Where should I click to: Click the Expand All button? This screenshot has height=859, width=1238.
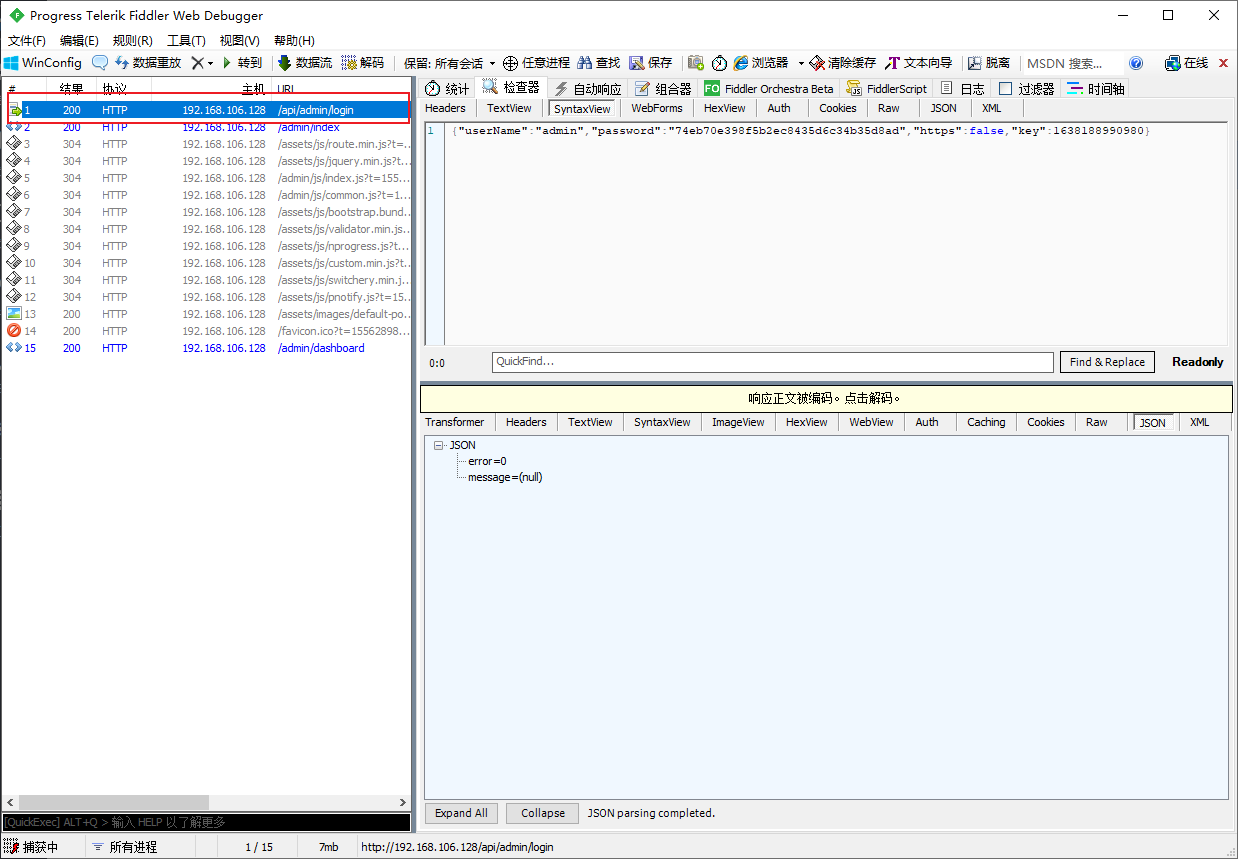tap(461, 813)
